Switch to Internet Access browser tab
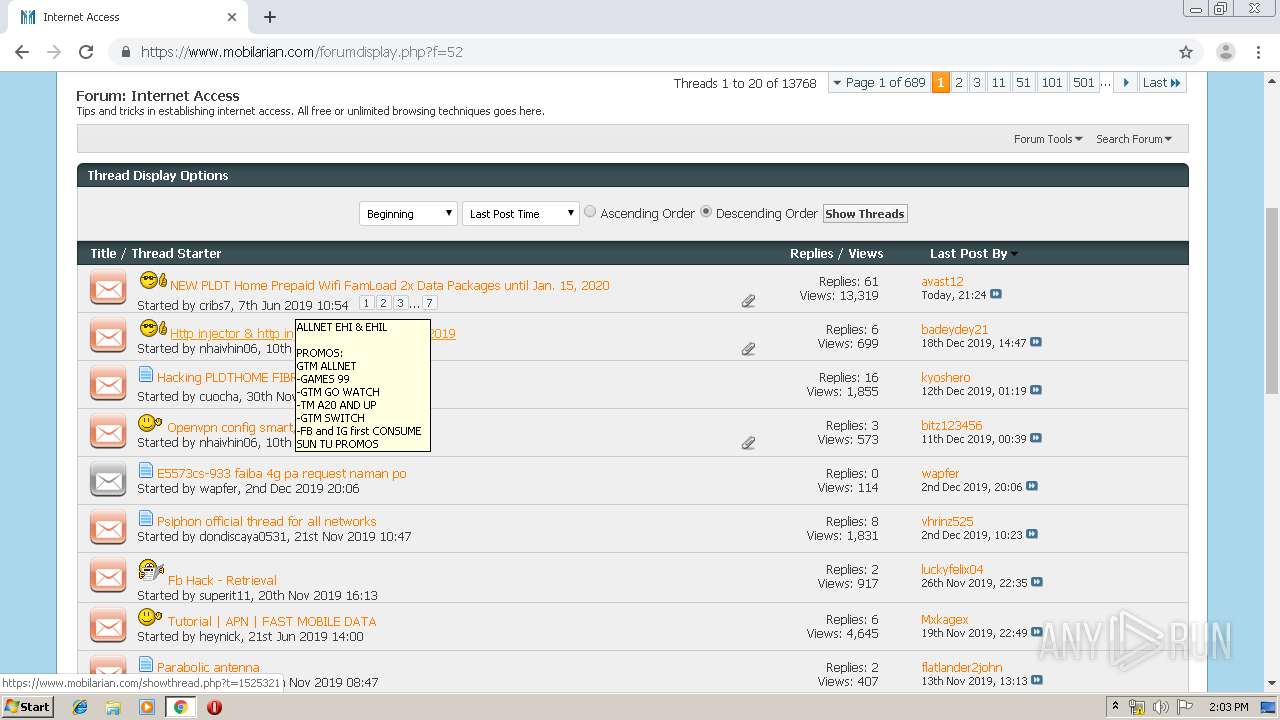Image resolution: width=1280 pixels, height=720 pixels. coord(125,17)
